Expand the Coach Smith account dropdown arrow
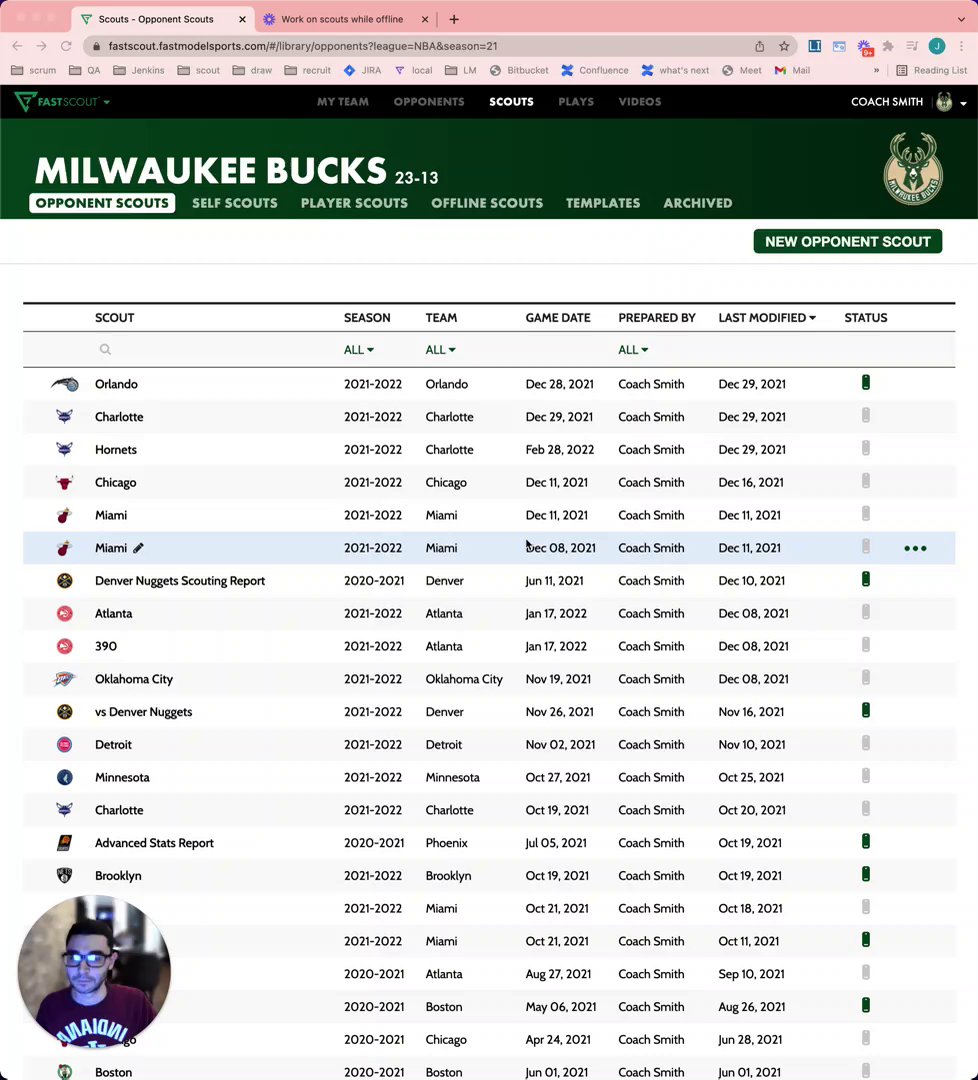The image size is (978, 1080). click(x=964, y=103)
